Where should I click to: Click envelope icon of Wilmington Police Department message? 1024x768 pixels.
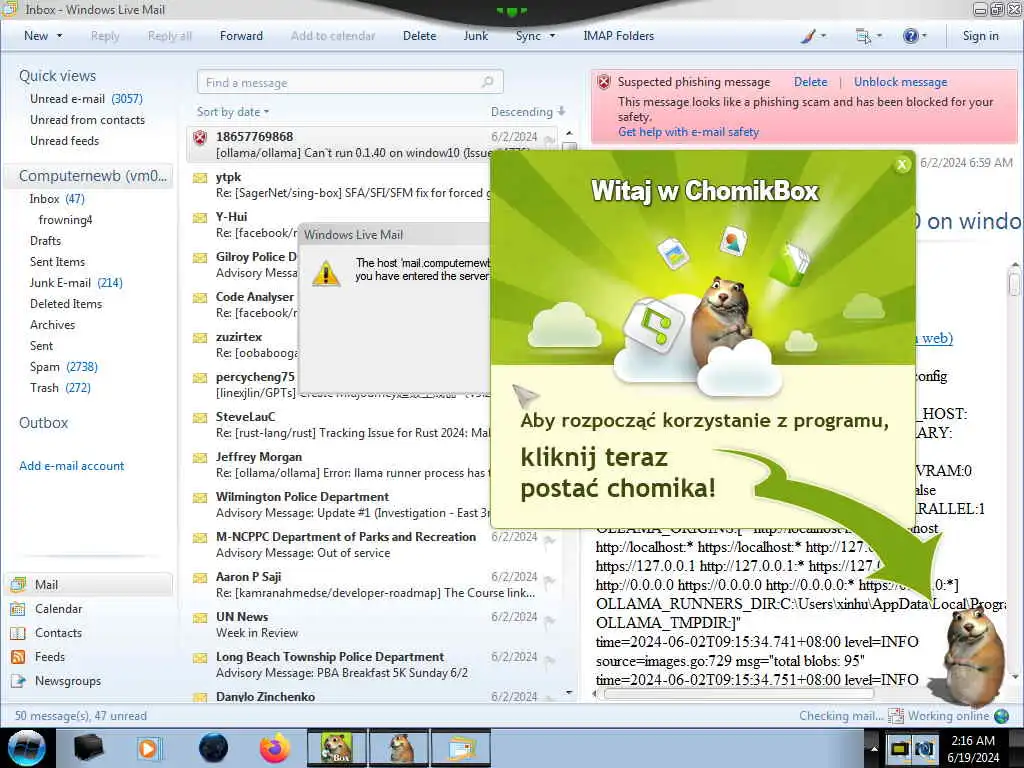click(200, 498)
